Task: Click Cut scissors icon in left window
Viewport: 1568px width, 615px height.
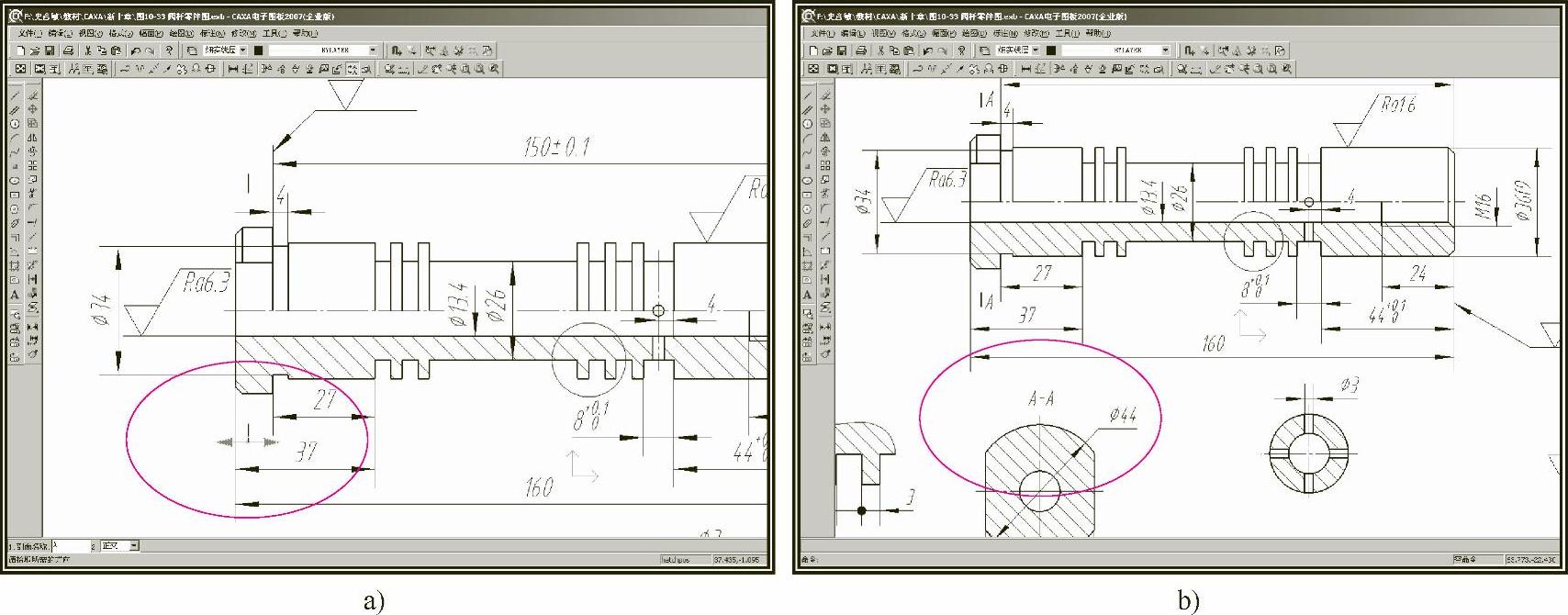Action: coord(87,50)
